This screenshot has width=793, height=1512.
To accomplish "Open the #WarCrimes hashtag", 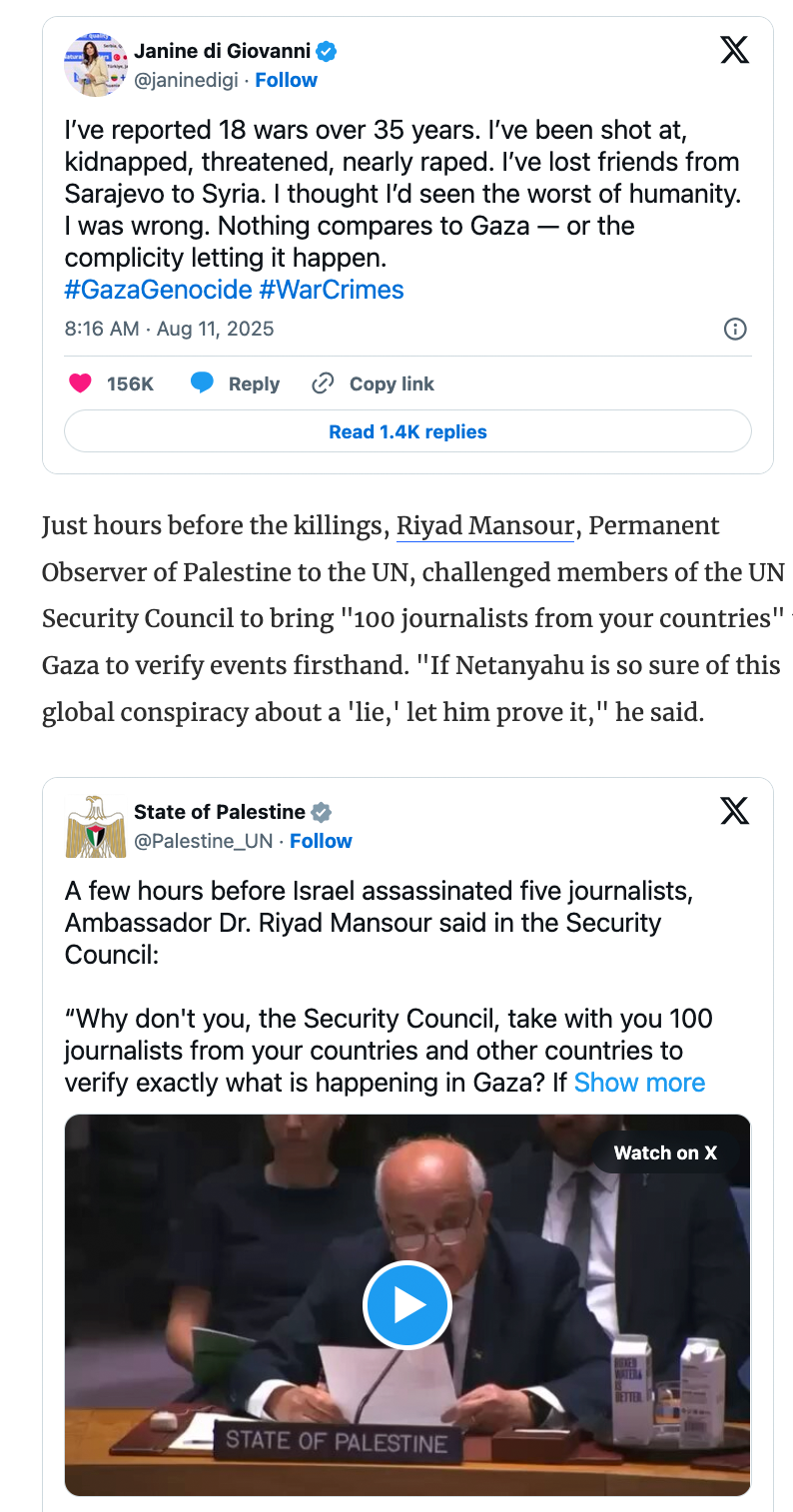I will [x=332, y=290].
